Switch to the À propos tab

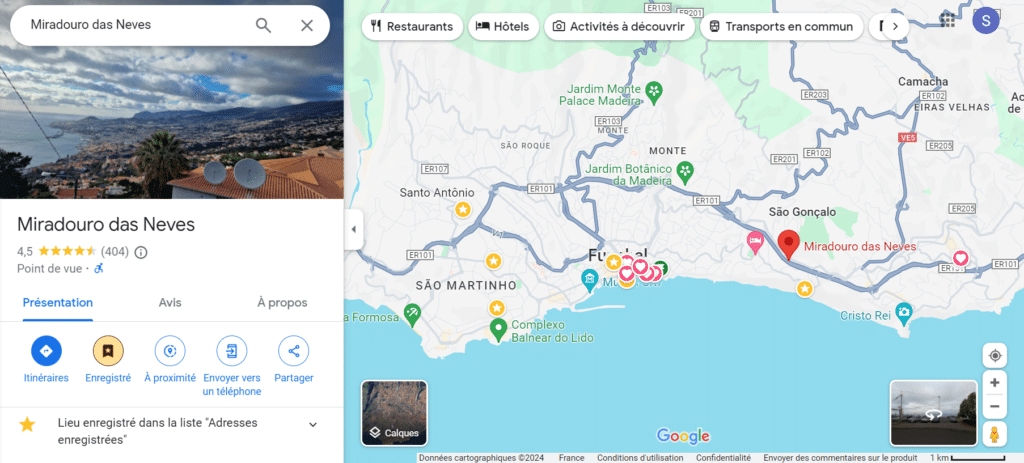click(x=282, y=302)
